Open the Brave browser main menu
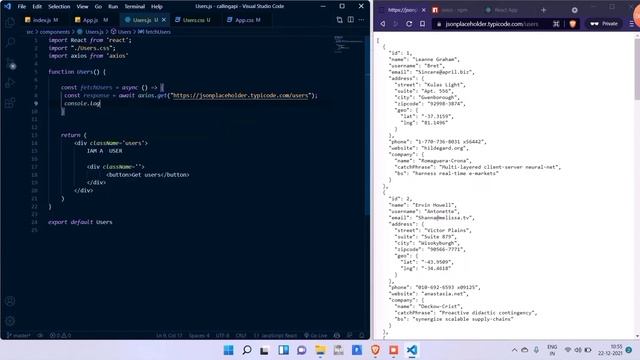This screenshot has height=360, width=640. coord(631,24)
